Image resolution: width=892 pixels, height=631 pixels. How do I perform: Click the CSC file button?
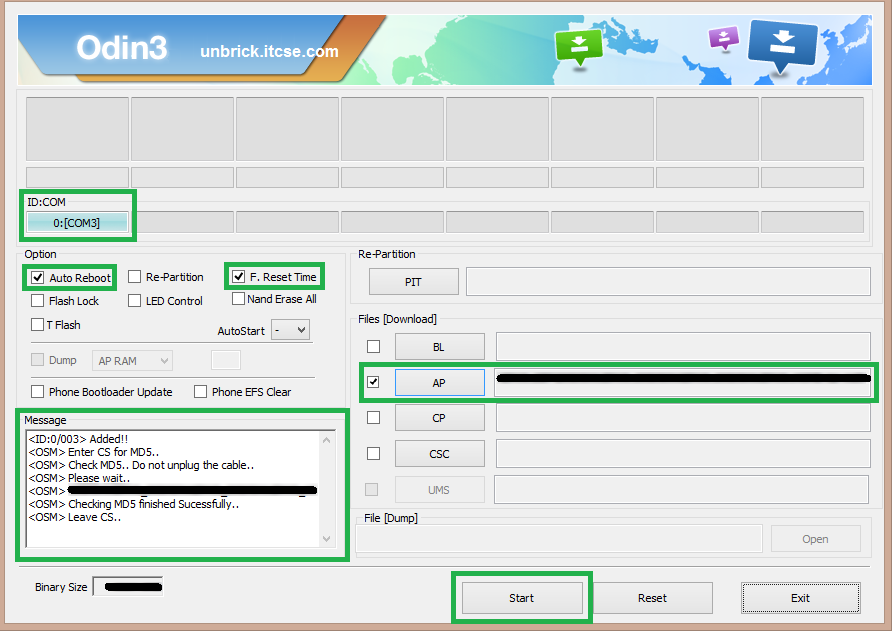tap(440, 453)
